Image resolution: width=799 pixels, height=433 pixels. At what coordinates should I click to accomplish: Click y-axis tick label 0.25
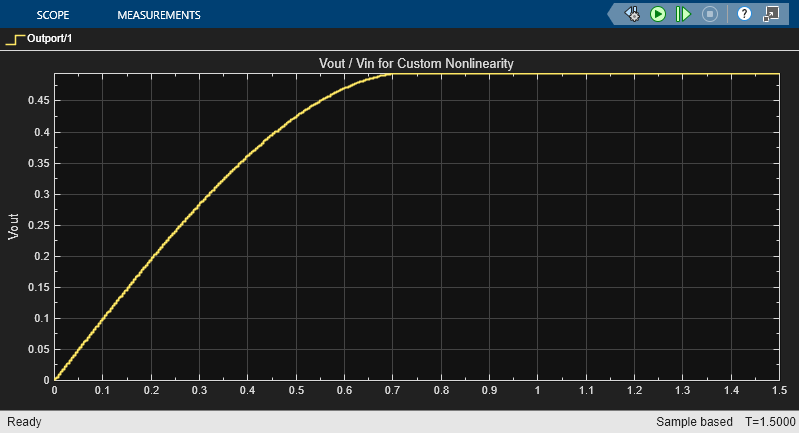tap(39, 225)
